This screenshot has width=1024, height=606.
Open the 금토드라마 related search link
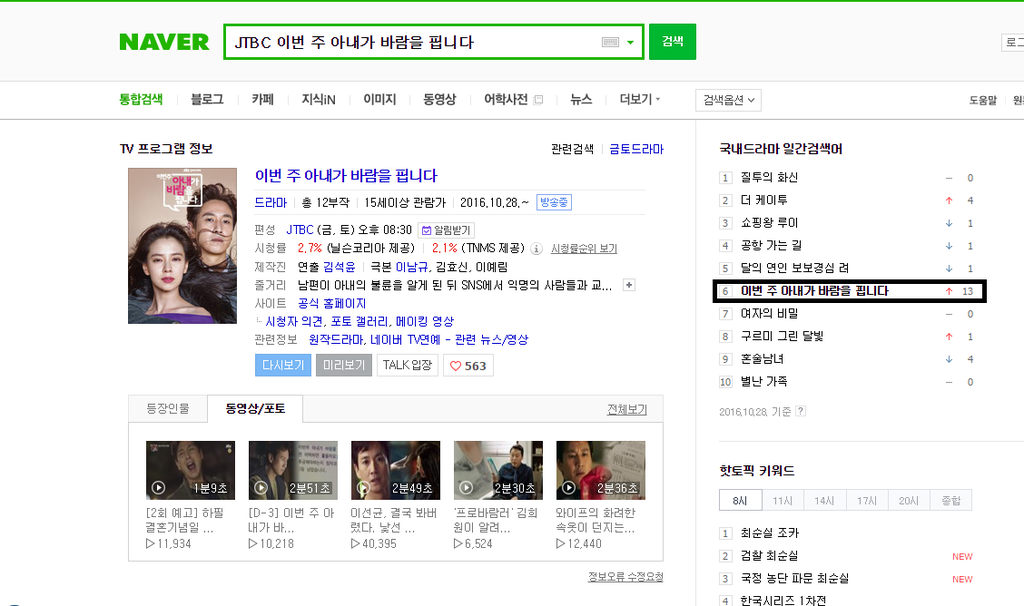pos(636,149)
